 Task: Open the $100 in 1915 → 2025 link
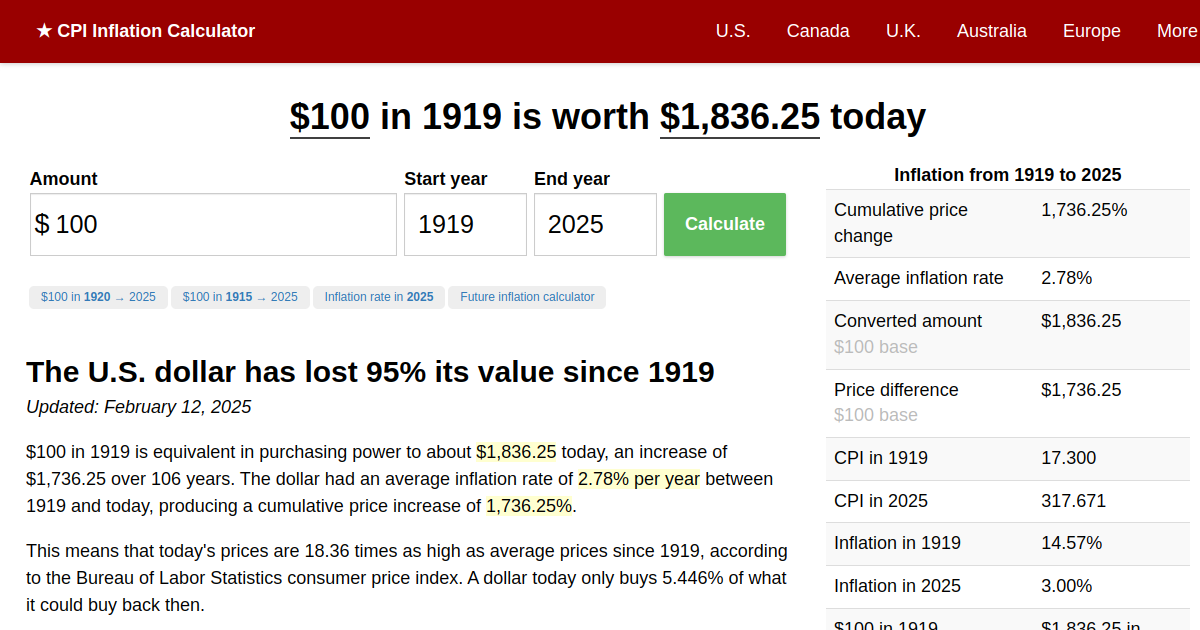240,297
